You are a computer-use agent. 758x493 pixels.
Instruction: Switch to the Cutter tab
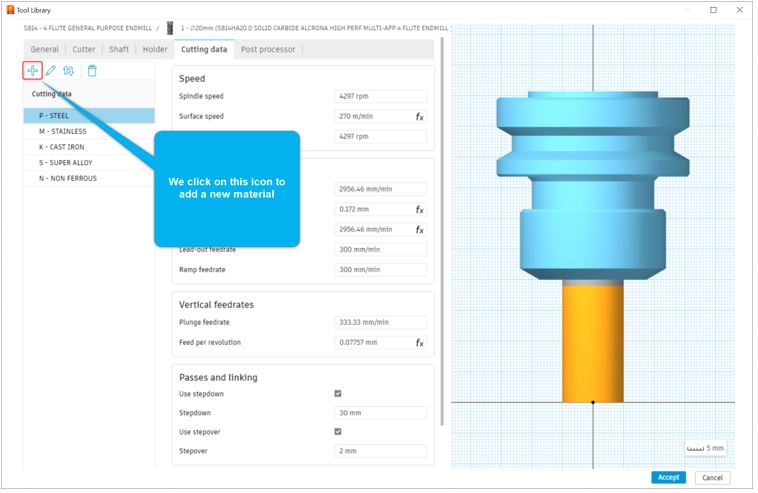pos(84,49)
